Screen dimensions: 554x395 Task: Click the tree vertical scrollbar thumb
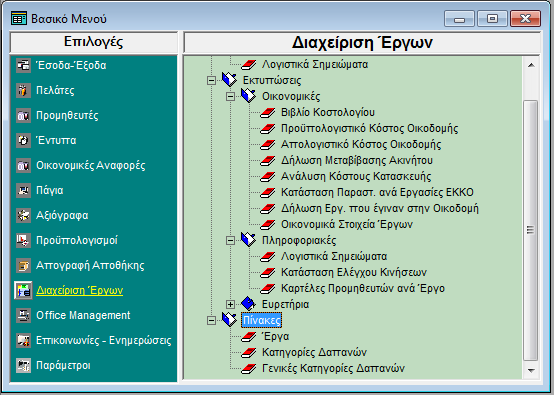[531, 230]
